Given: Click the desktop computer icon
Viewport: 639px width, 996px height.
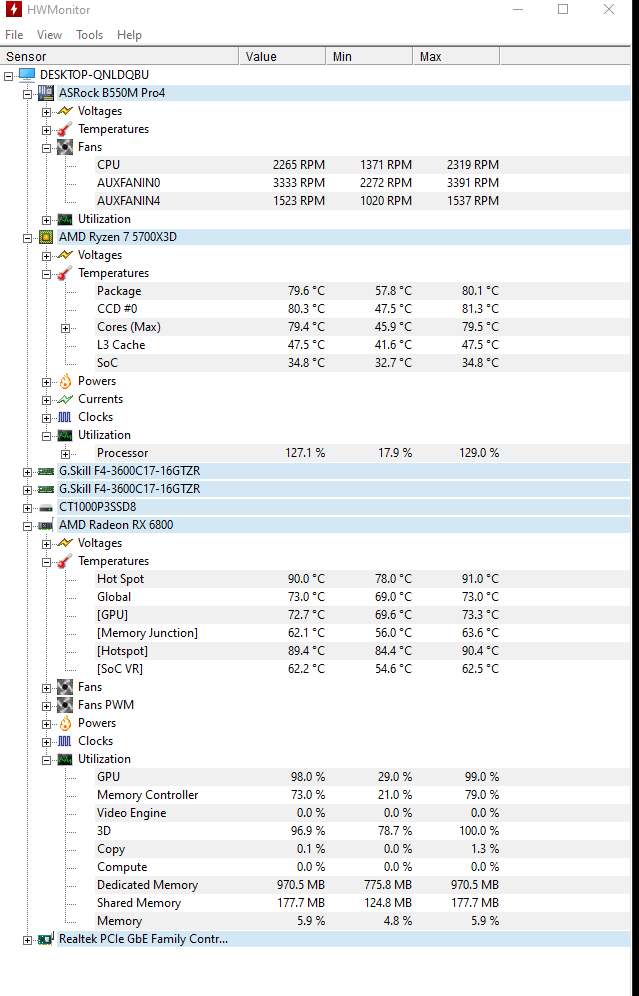Looking at the screenshot, I should (x=27, y=74).
